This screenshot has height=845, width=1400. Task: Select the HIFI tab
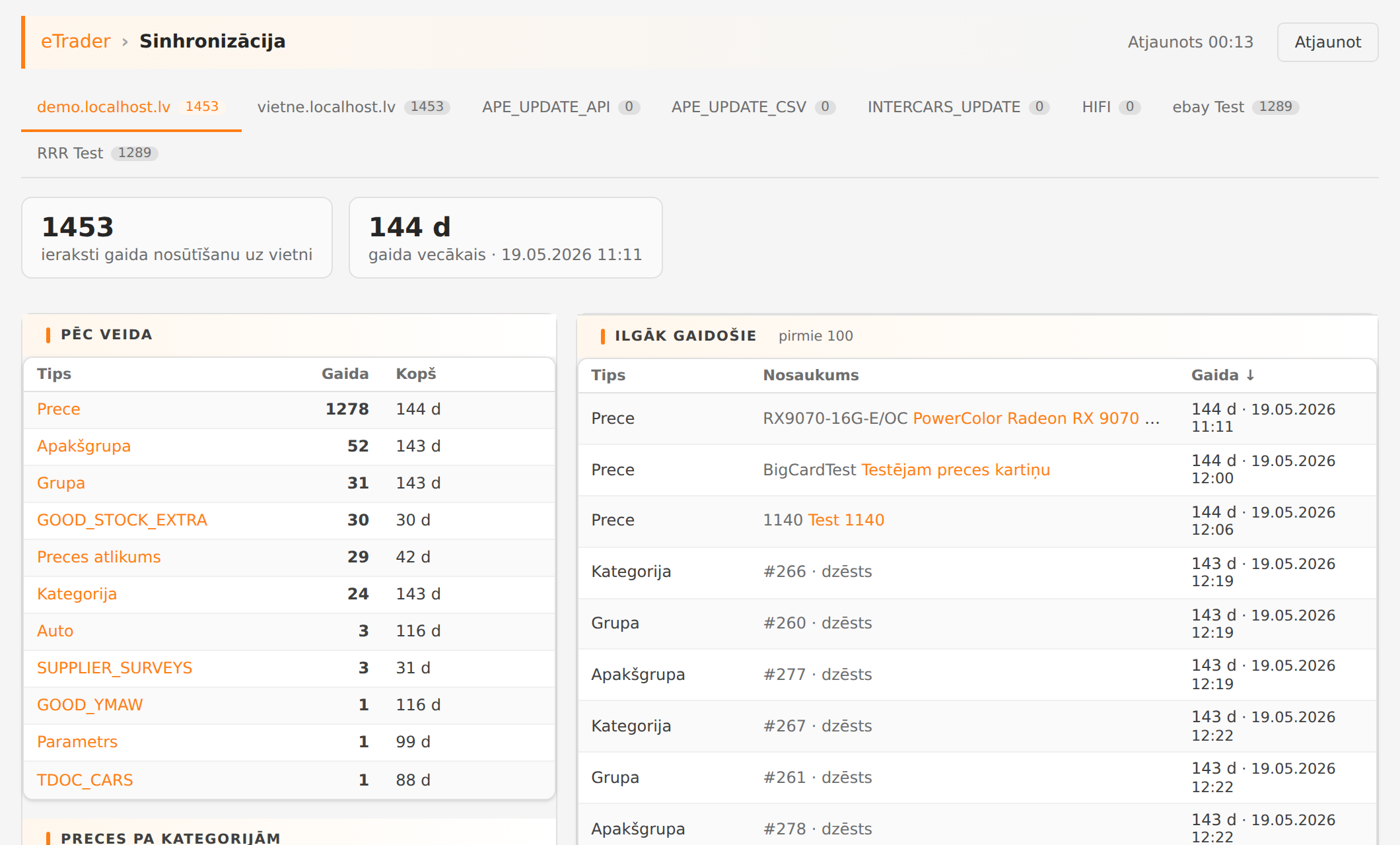tap(1111, 107)
